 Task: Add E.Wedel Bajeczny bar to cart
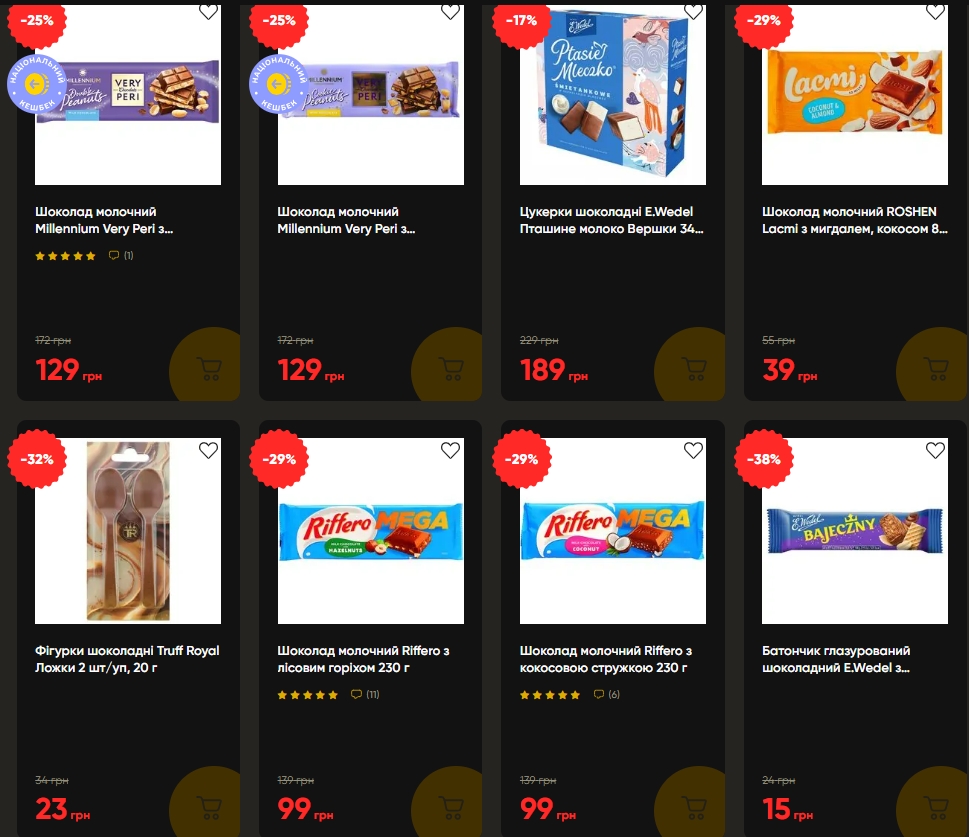coord(935,805)
